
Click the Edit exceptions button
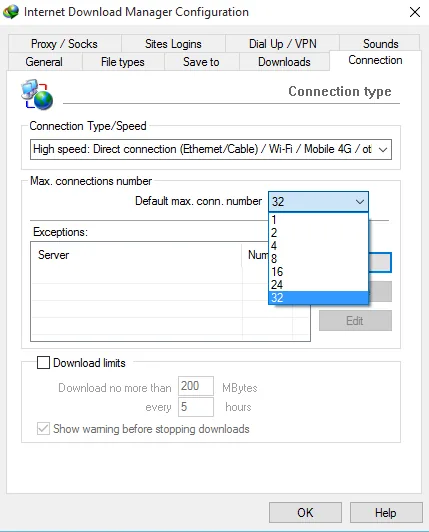click(x=355, y=320)
